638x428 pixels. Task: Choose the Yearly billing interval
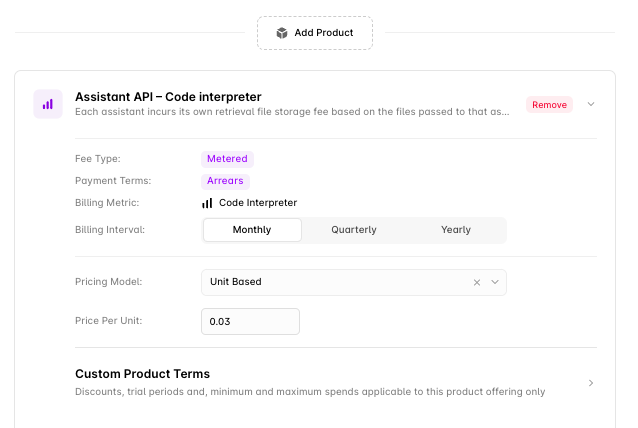click(x=456, y=230)
